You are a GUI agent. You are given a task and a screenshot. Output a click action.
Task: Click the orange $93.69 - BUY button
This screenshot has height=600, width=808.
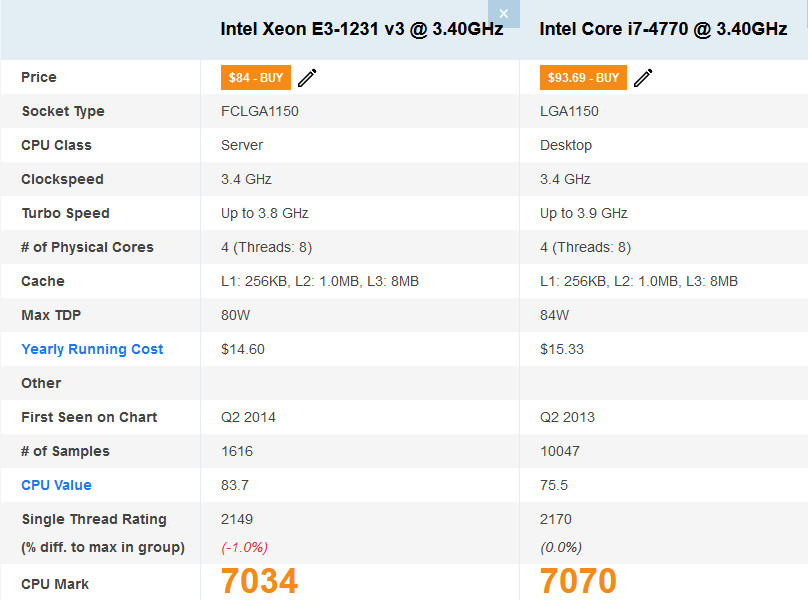tap(583, 77)
